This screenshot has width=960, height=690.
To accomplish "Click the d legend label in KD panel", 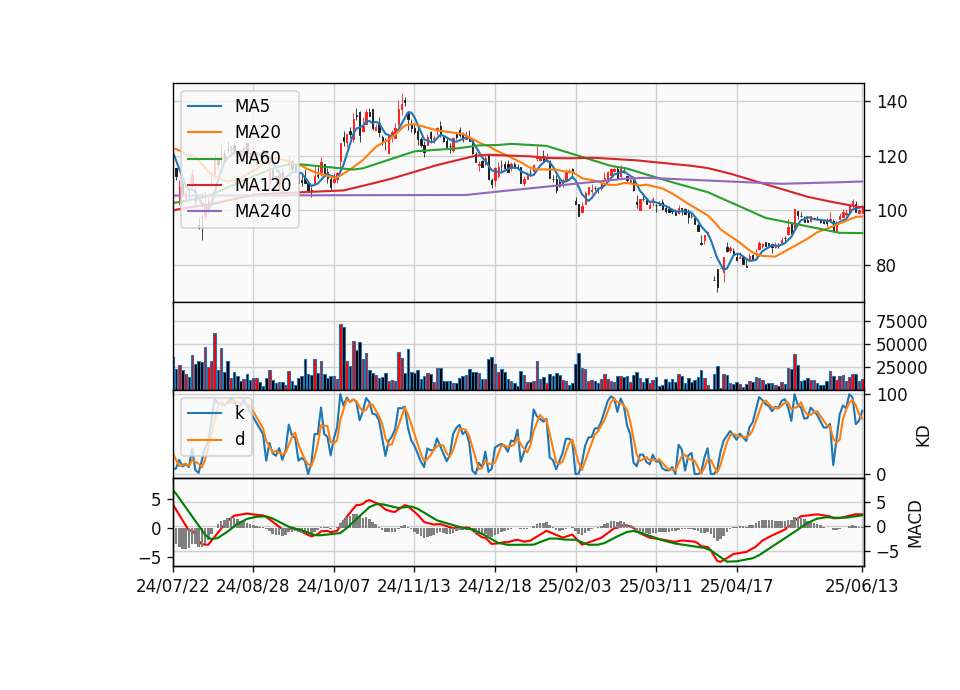I will click(240, 439).
